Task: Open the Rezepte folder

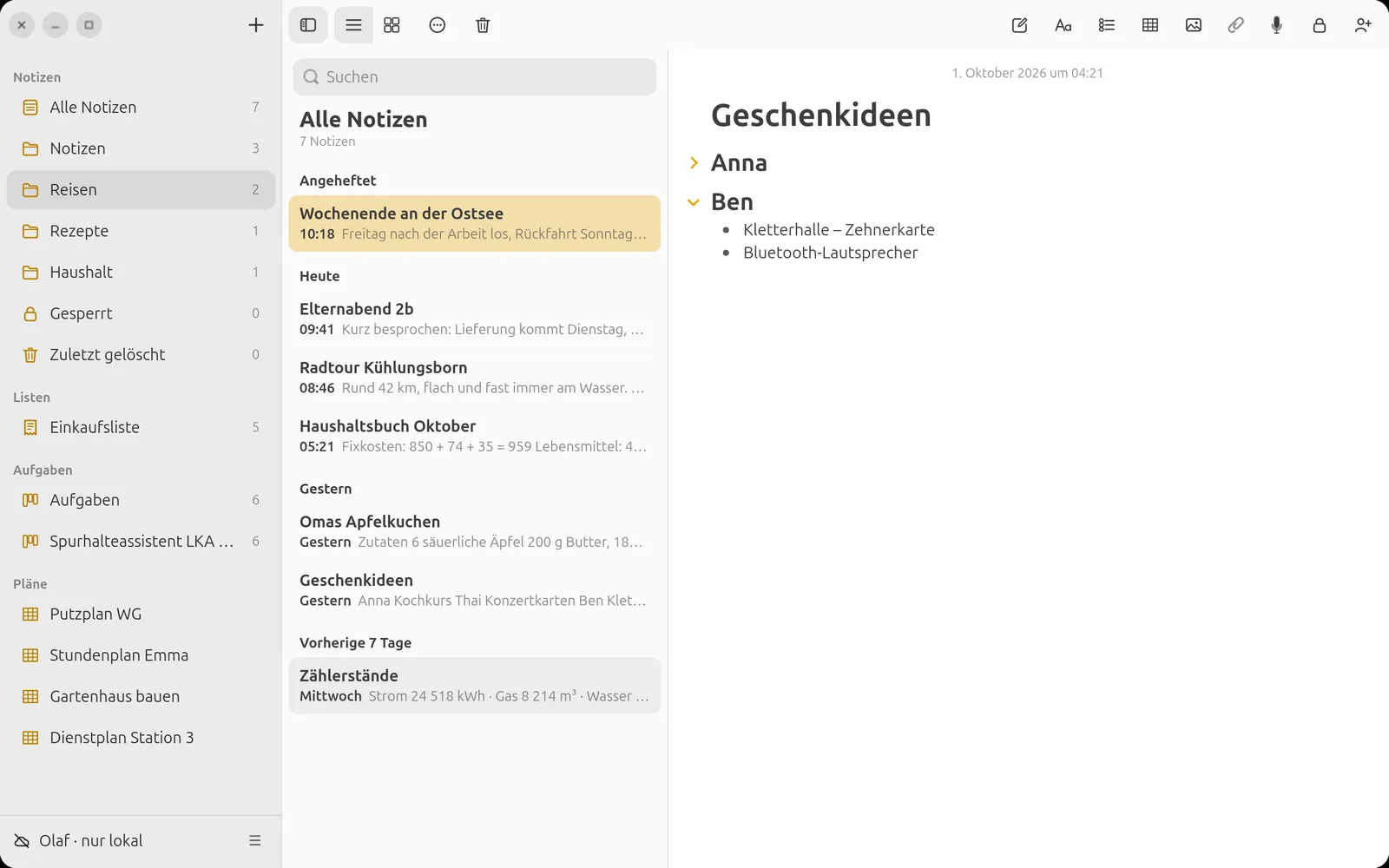Action: point(141,231)
